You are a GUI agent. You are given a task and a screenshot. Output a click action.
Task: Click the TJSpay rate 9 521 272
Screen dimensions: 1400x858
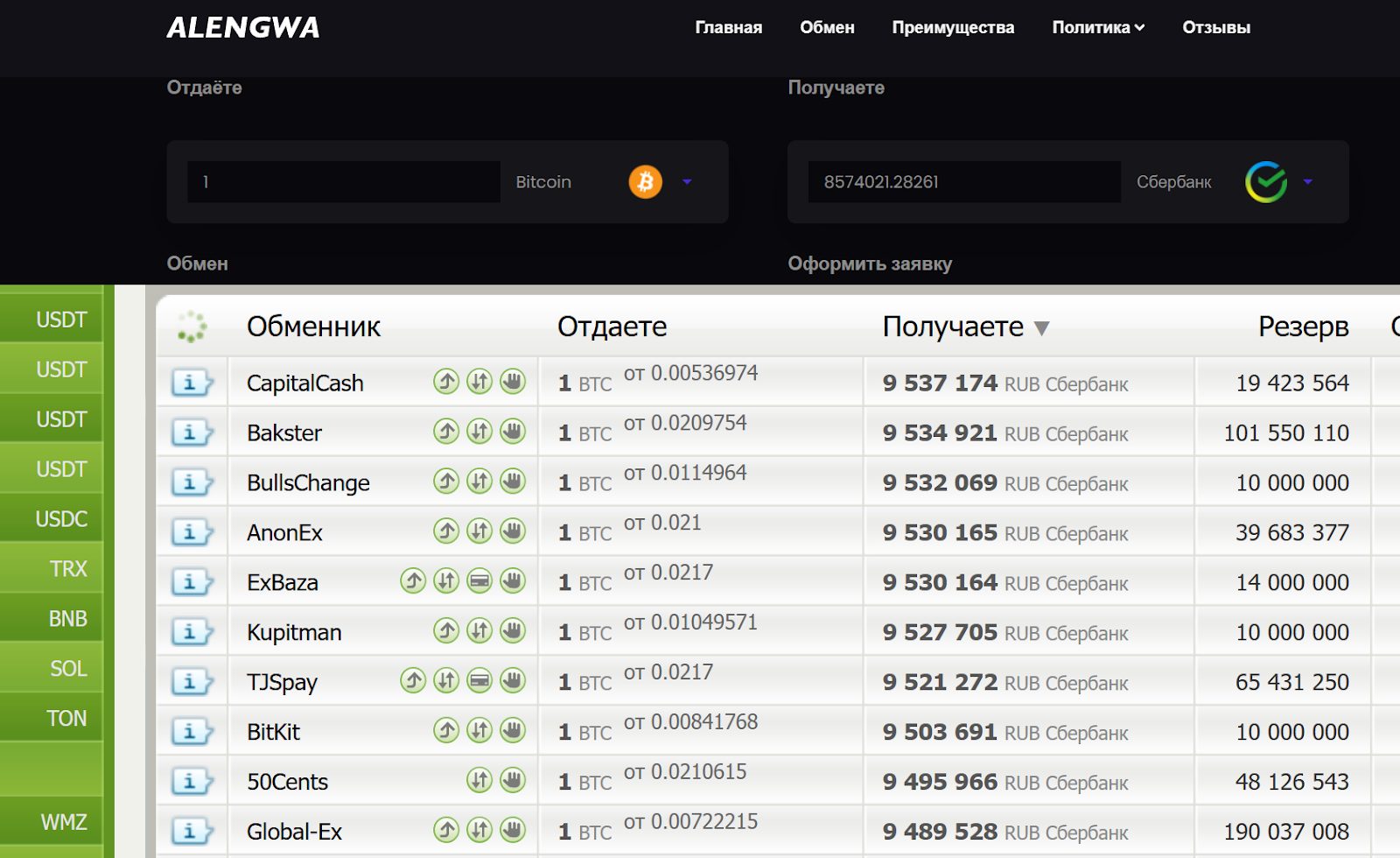click(x=940, y=682)
